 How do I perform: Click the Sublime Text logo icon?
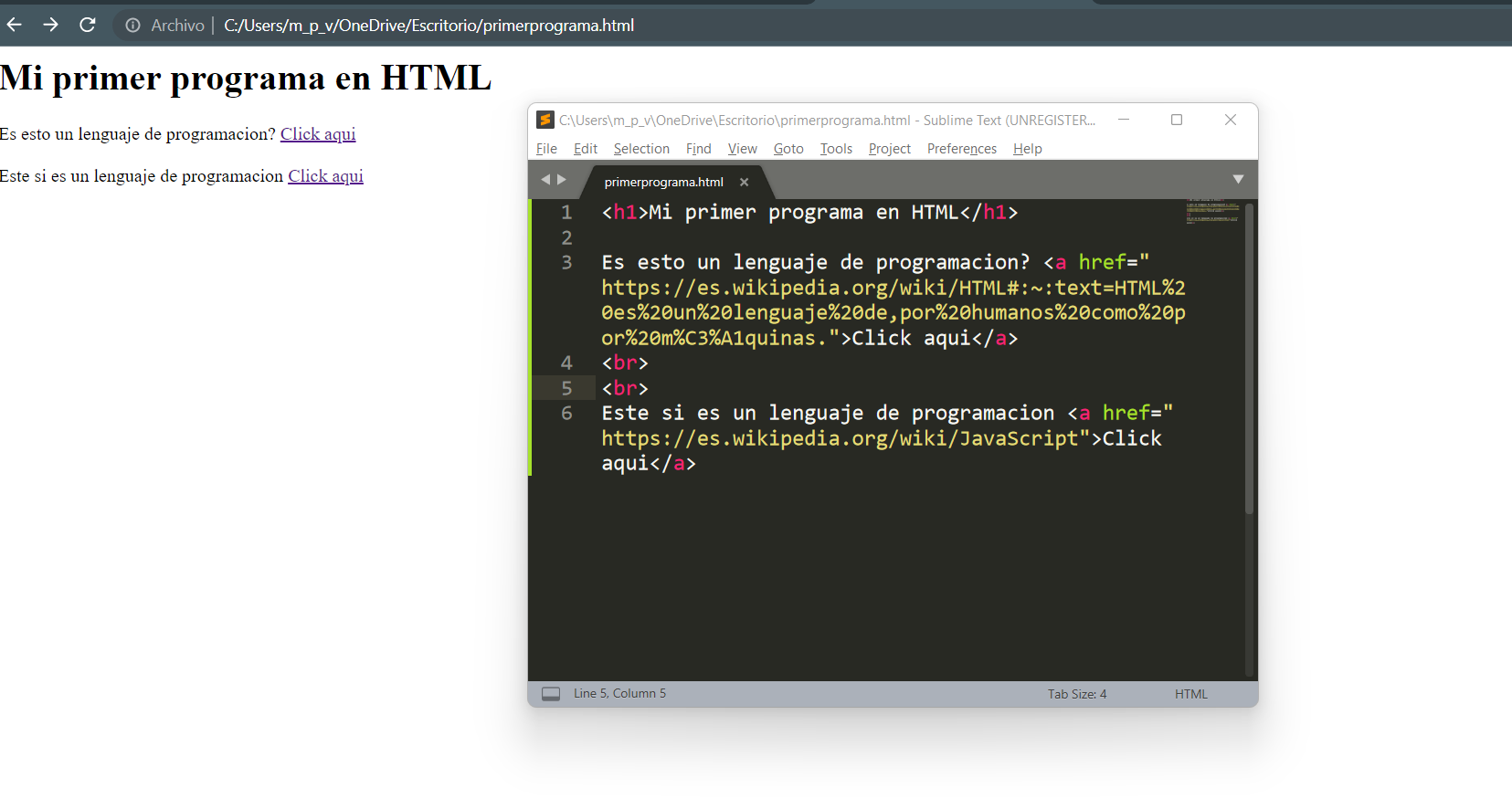pyautogui.click(x=545, y=120)
